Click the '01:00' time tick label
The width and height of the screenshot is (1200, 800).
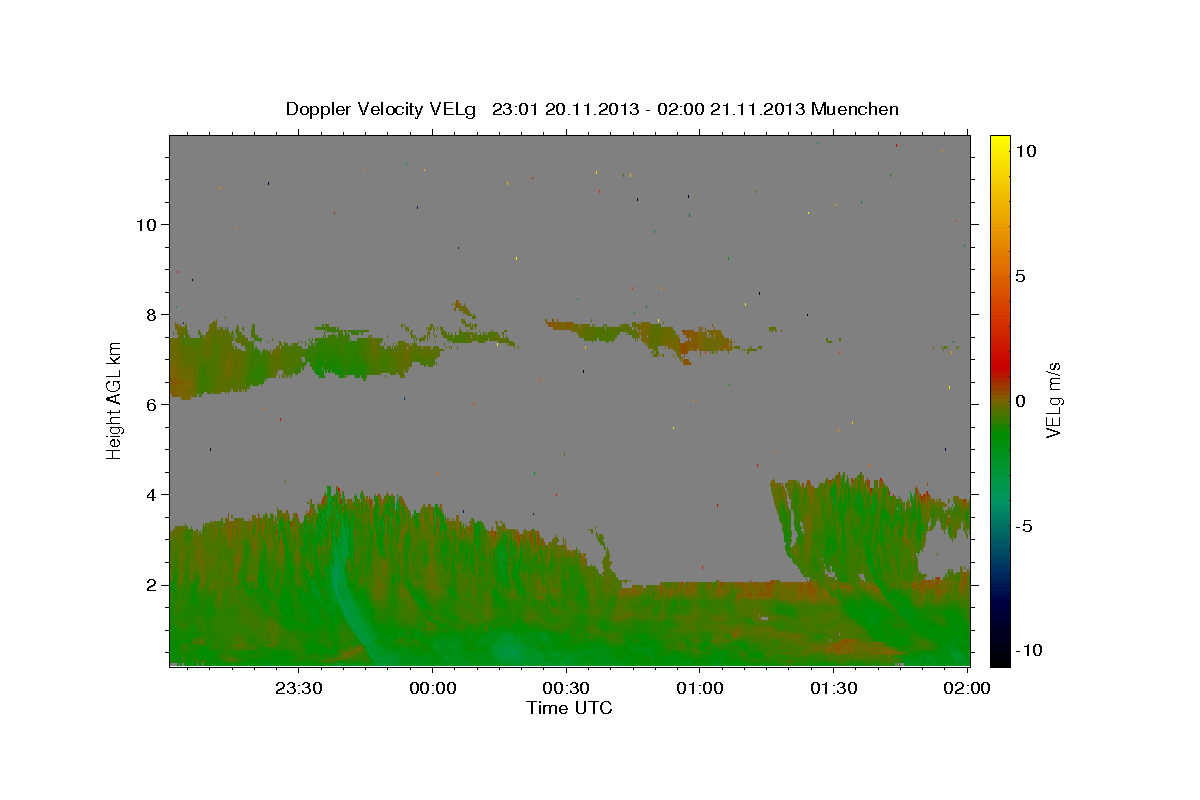click(x=700, y=688)
